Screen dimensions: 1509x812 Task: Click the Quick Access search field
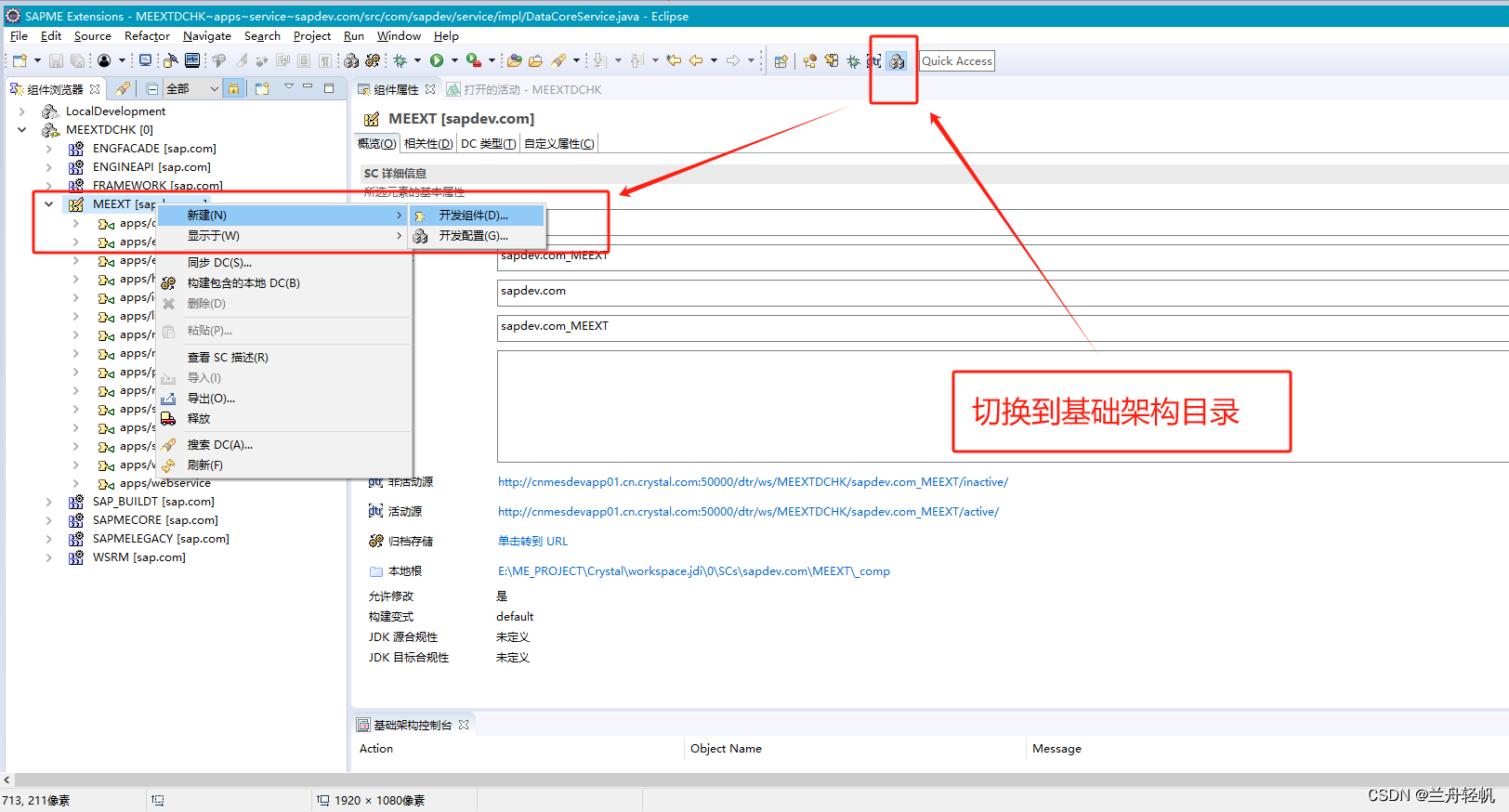tap(957, 61)
